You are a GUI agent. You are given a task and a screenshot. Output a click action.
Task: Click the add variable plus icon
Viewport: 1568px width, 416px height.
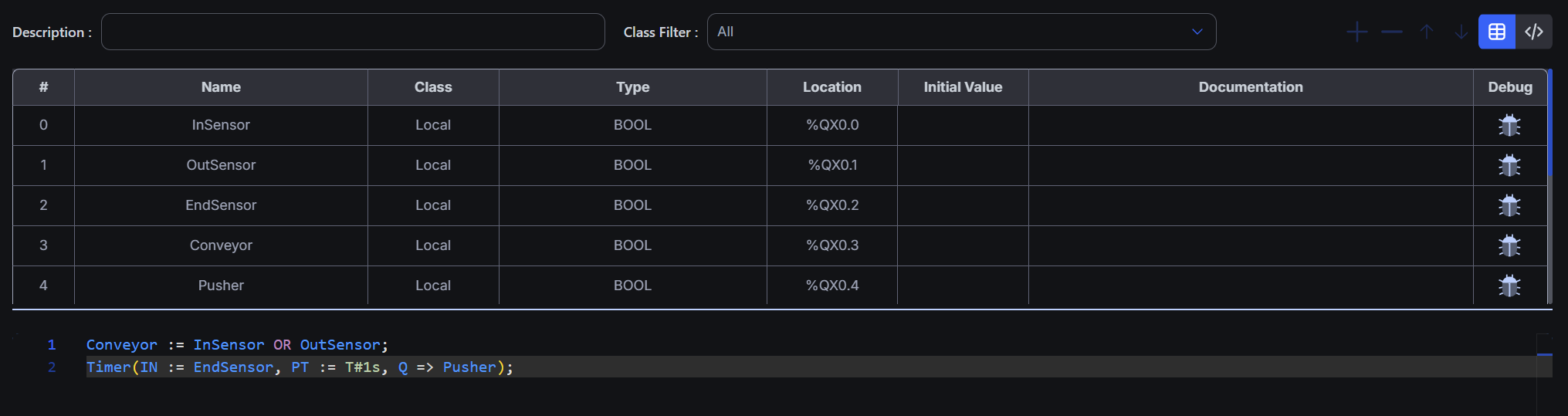click(x=1356, y=32)
